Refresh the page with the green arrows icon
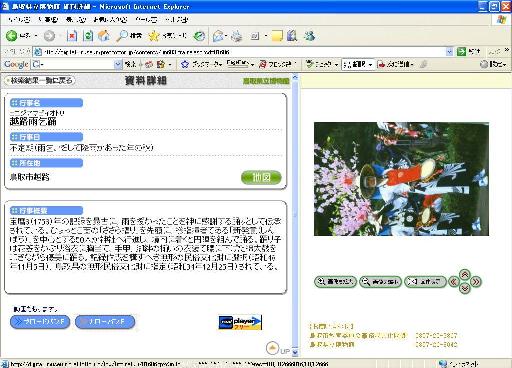Viewport: 512px width, 368px height. [88, 36]
